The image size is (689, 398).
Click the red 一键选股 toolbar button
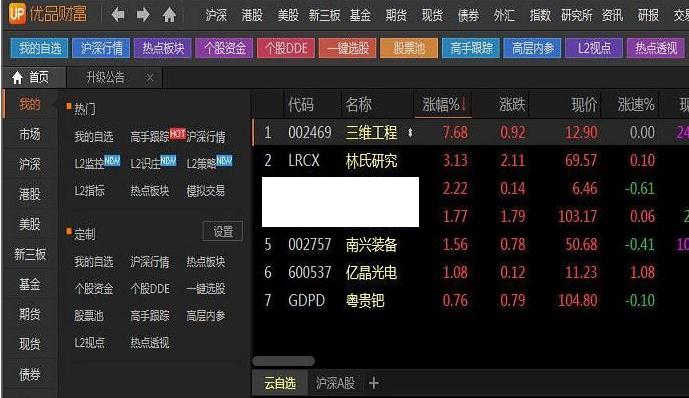coord(348,48)
